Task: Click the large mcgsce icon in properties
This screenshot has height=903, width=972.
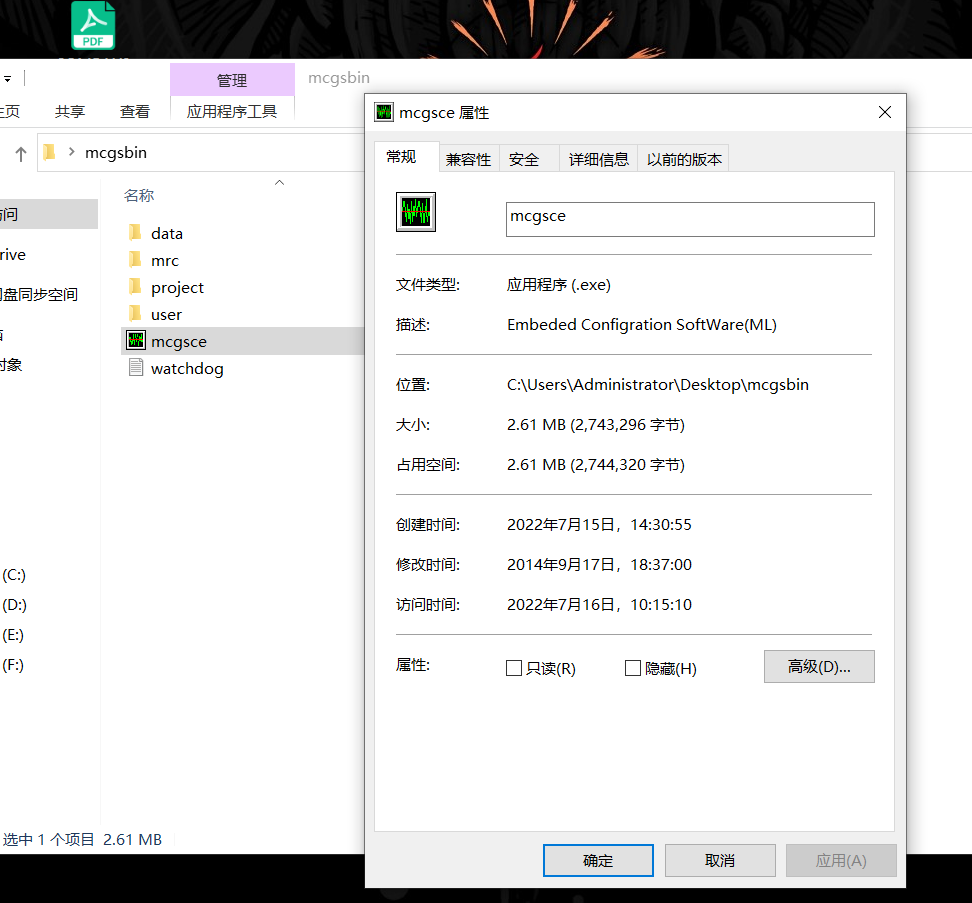Action: pos(416,212)
